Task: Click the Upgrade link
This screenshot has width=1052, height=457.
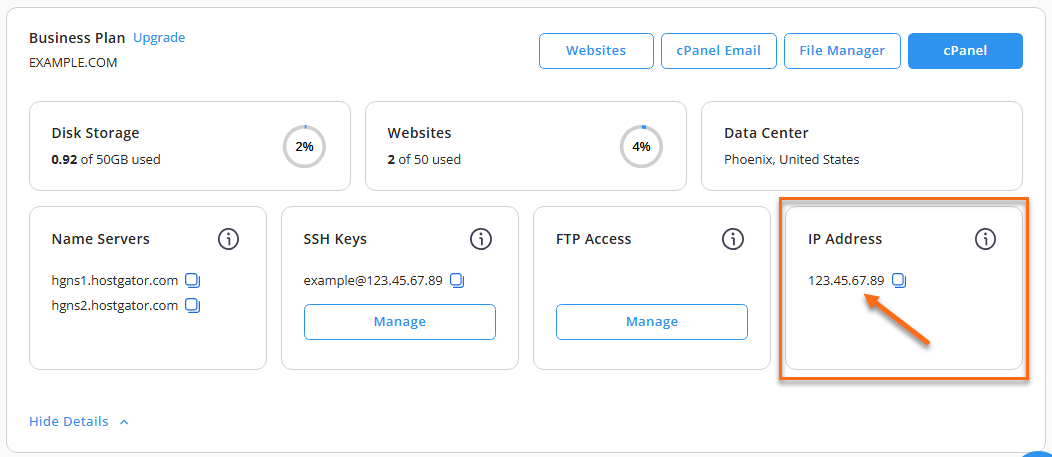Action: (x=159, y=38)
